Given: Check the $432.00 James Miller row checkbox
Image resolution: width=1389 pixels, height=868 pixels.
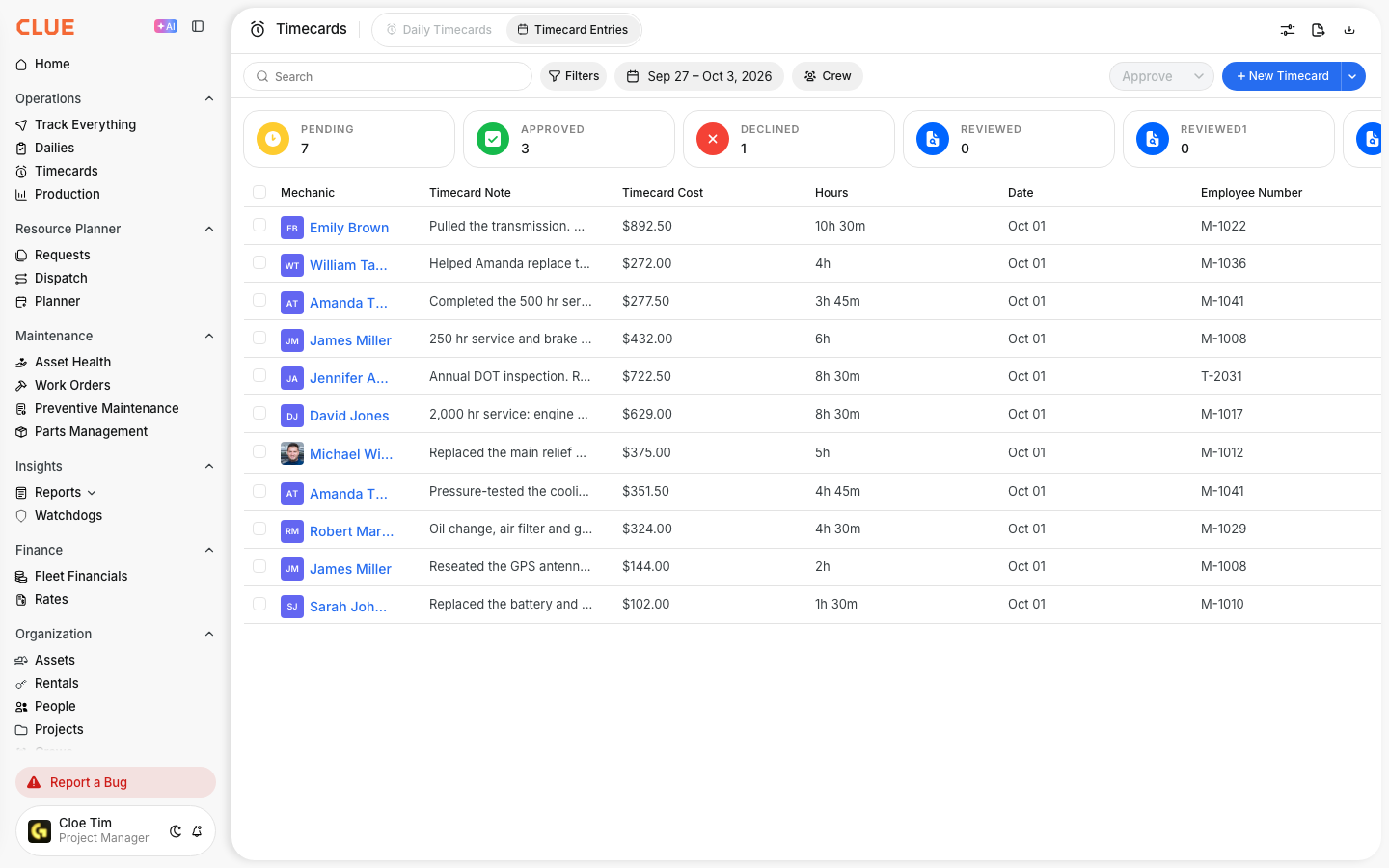Looking at the screenshot, I should click(x=259, y=338).
